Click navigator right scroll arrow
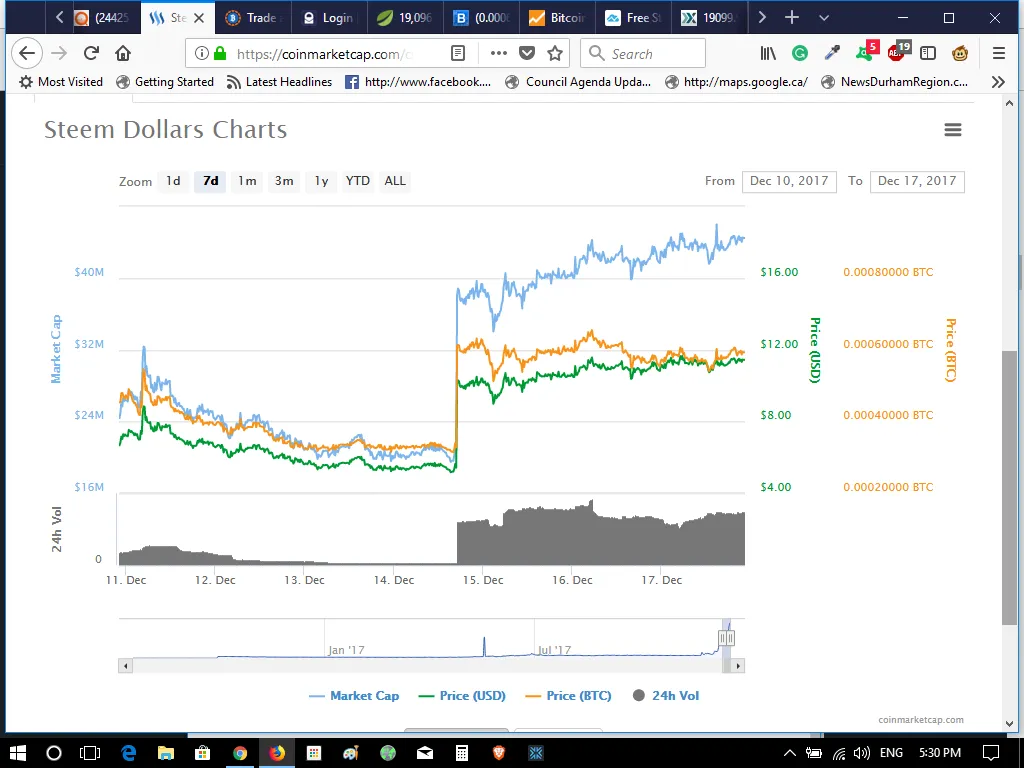 (738, 666)
